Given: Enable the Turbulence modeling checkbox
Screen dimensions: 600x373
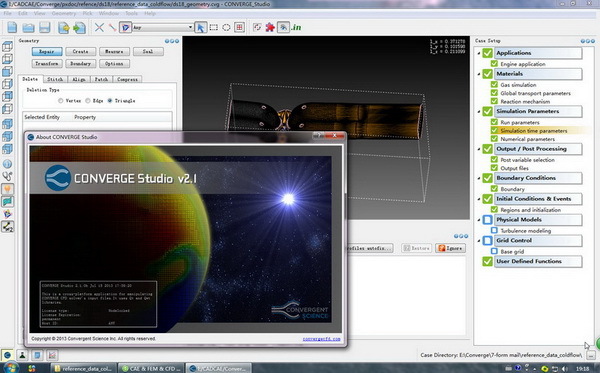Looking at the screenshot, I should [494, 231].
